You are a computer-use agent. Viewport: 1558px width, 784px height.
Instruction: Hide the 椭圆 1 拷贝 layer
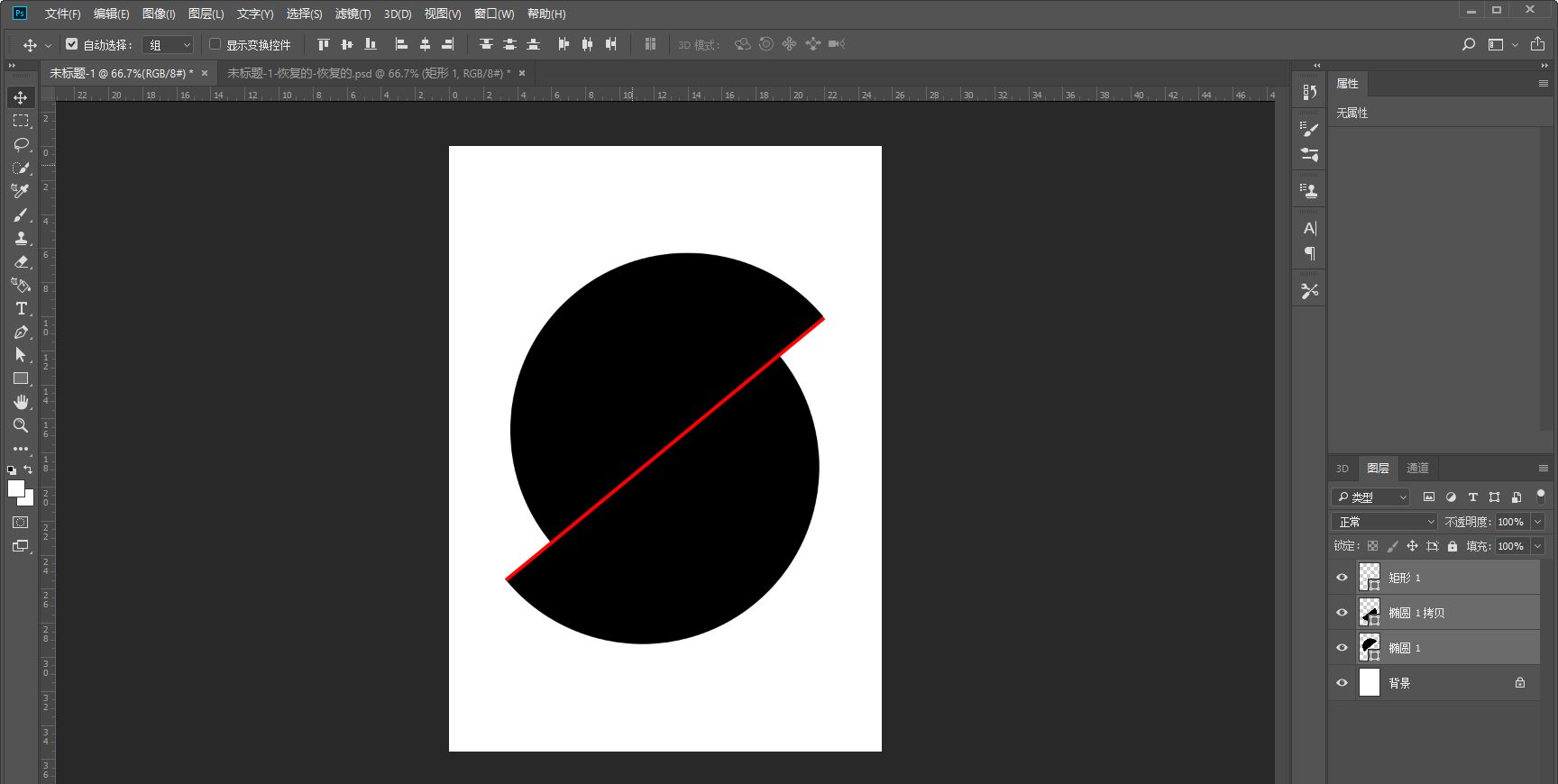click(1342, 613)
